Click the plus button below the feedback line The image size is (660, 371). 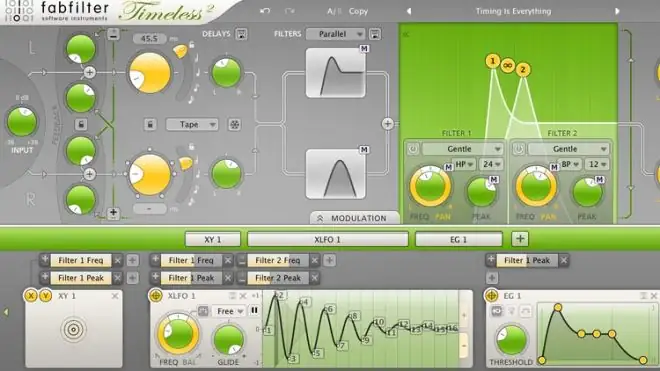(x=113, y=213)
